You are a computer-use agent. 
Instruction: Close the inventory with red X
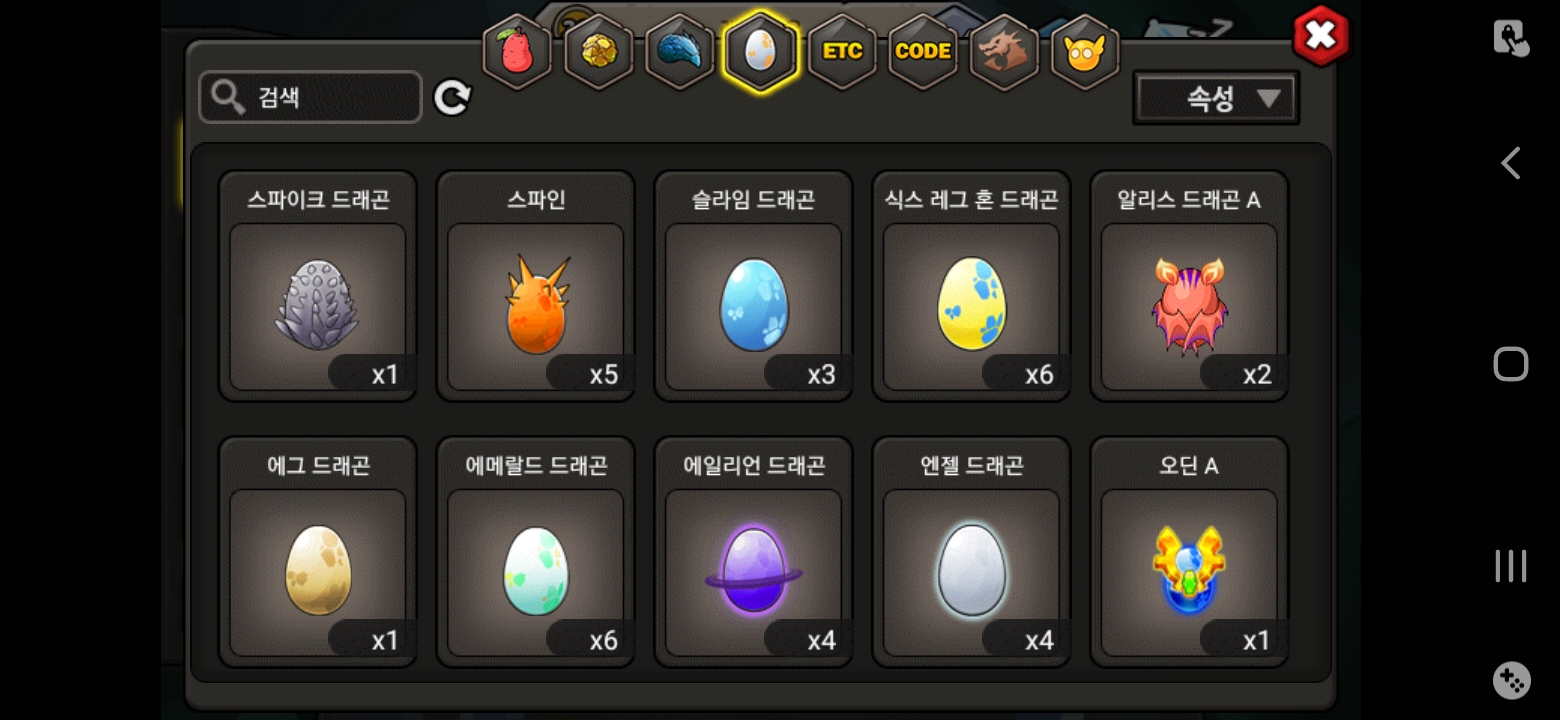tap(1321, 36)
